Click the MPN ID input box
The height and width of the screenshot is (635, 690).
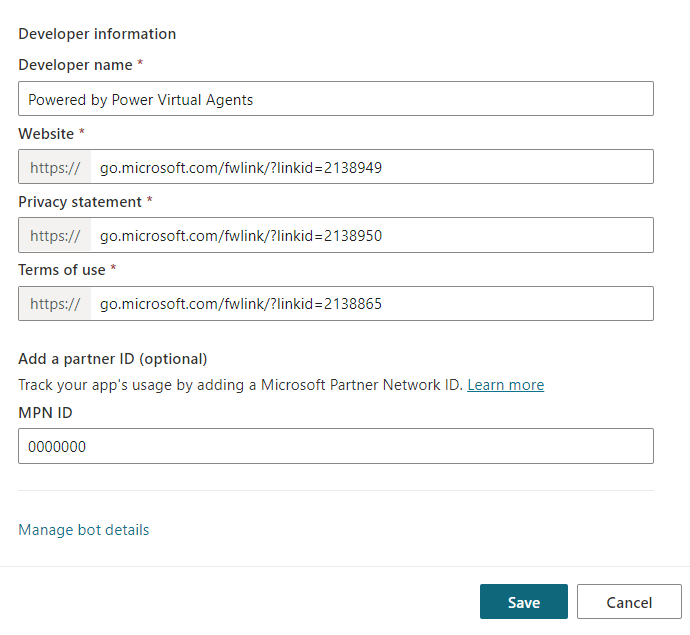[335, 447]
